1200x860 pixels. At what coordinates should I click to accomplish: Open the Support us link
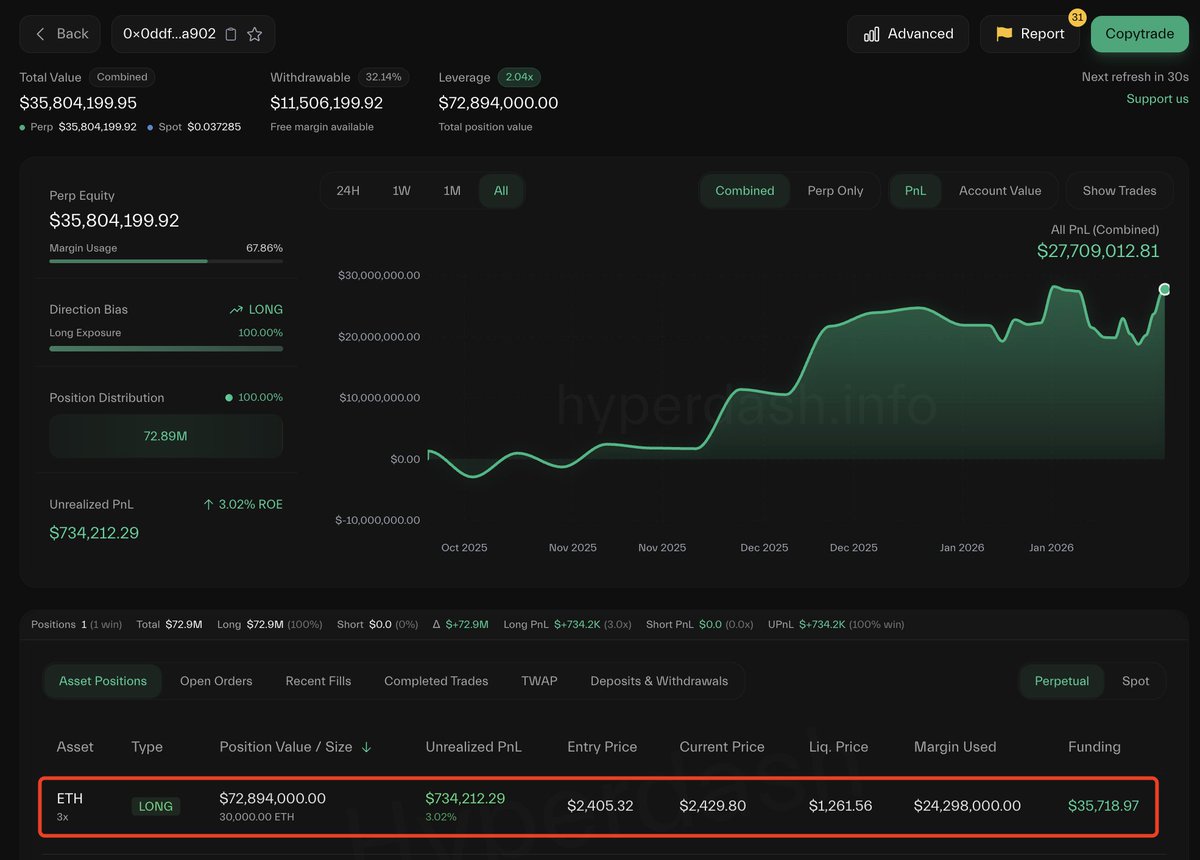[1157, 99]
